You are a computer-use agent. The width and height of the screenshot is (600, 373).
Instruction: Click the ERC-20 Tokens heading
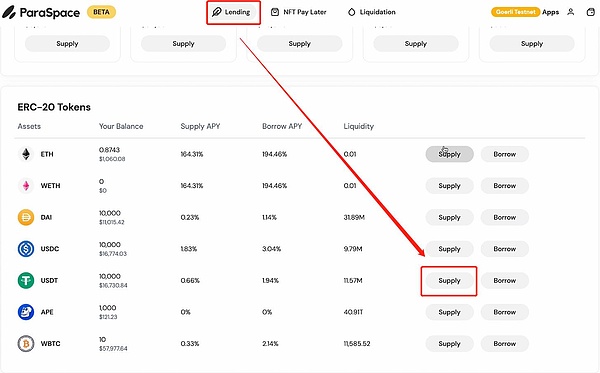click(54, 107)
